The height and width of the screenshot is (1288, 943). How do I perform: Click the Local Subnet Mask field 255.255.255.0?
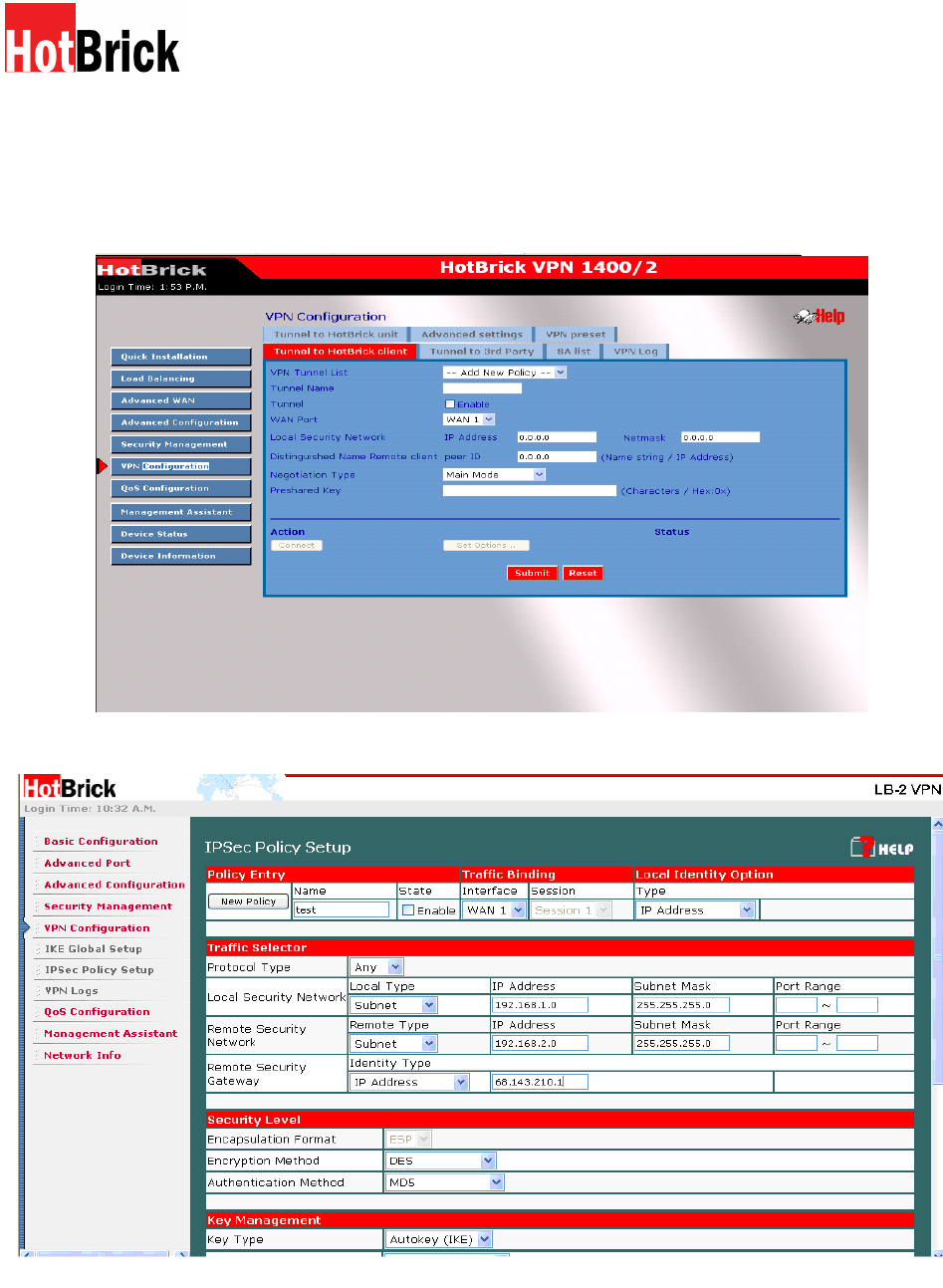coord(682,1005)
